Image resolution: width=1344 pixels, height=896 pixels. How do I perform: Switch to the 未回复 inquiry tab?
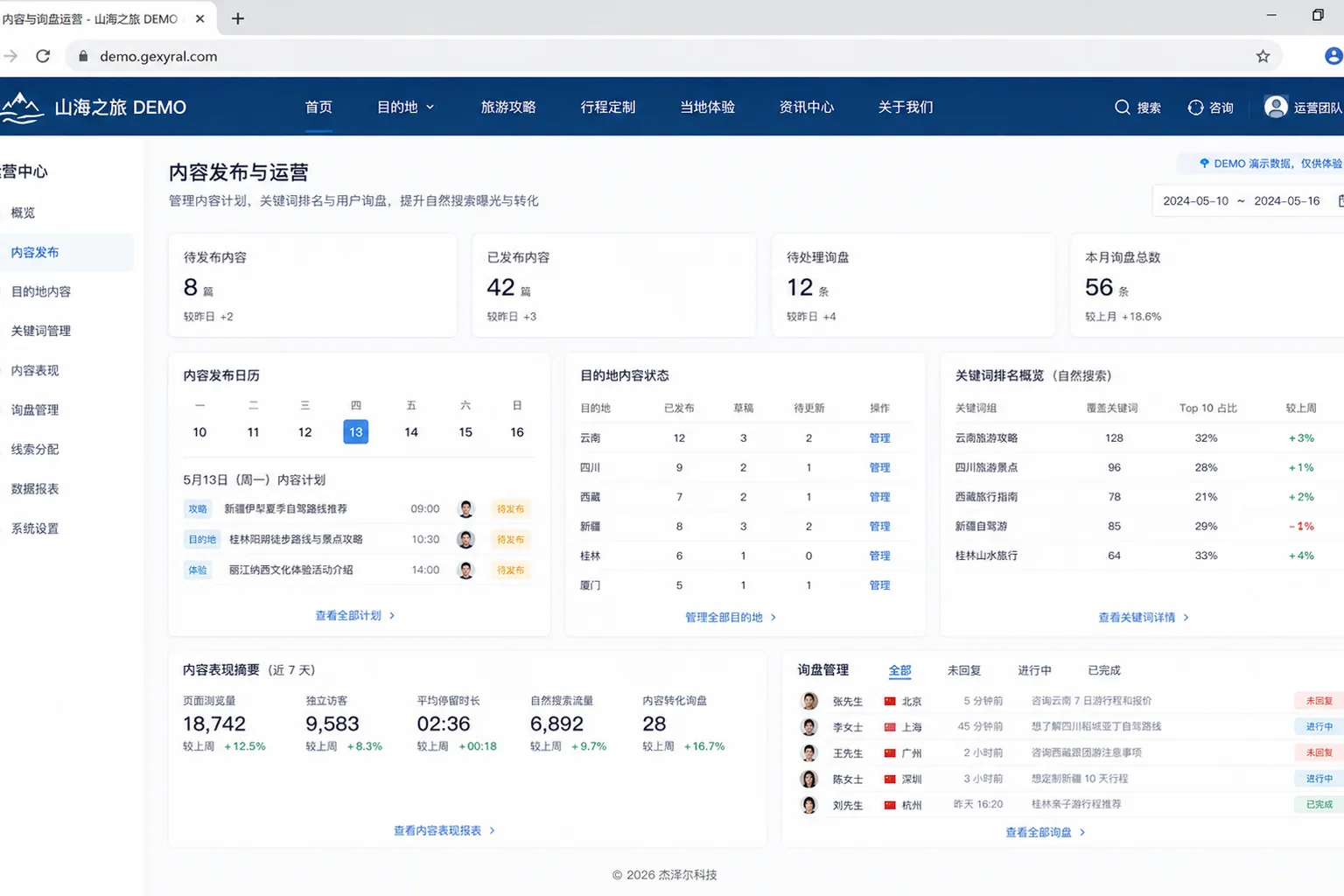pos(963,670)
